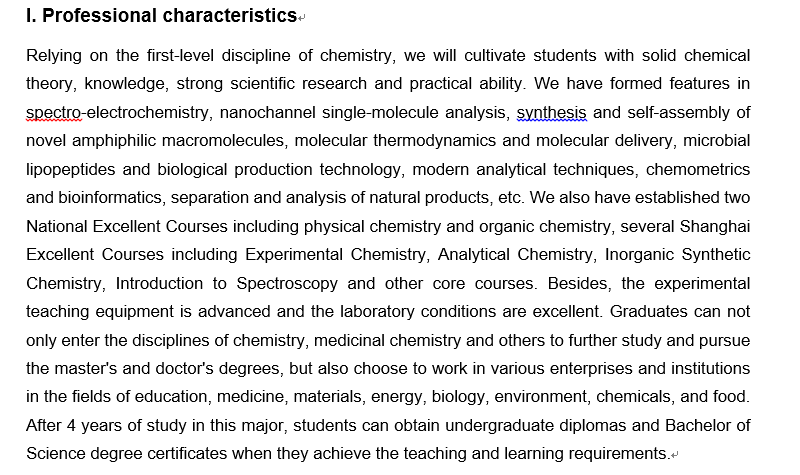This screenshot has height=475, width=800.
Task: Click the word "lipopeptides"
Action: pos(68,169)
